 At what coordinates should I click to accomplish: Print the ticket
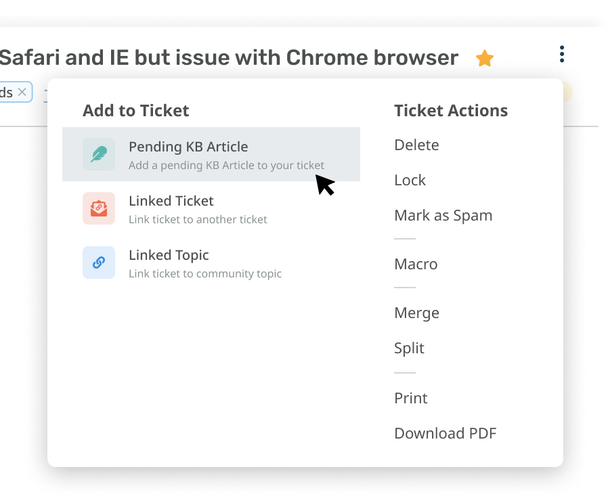(411, 398)
